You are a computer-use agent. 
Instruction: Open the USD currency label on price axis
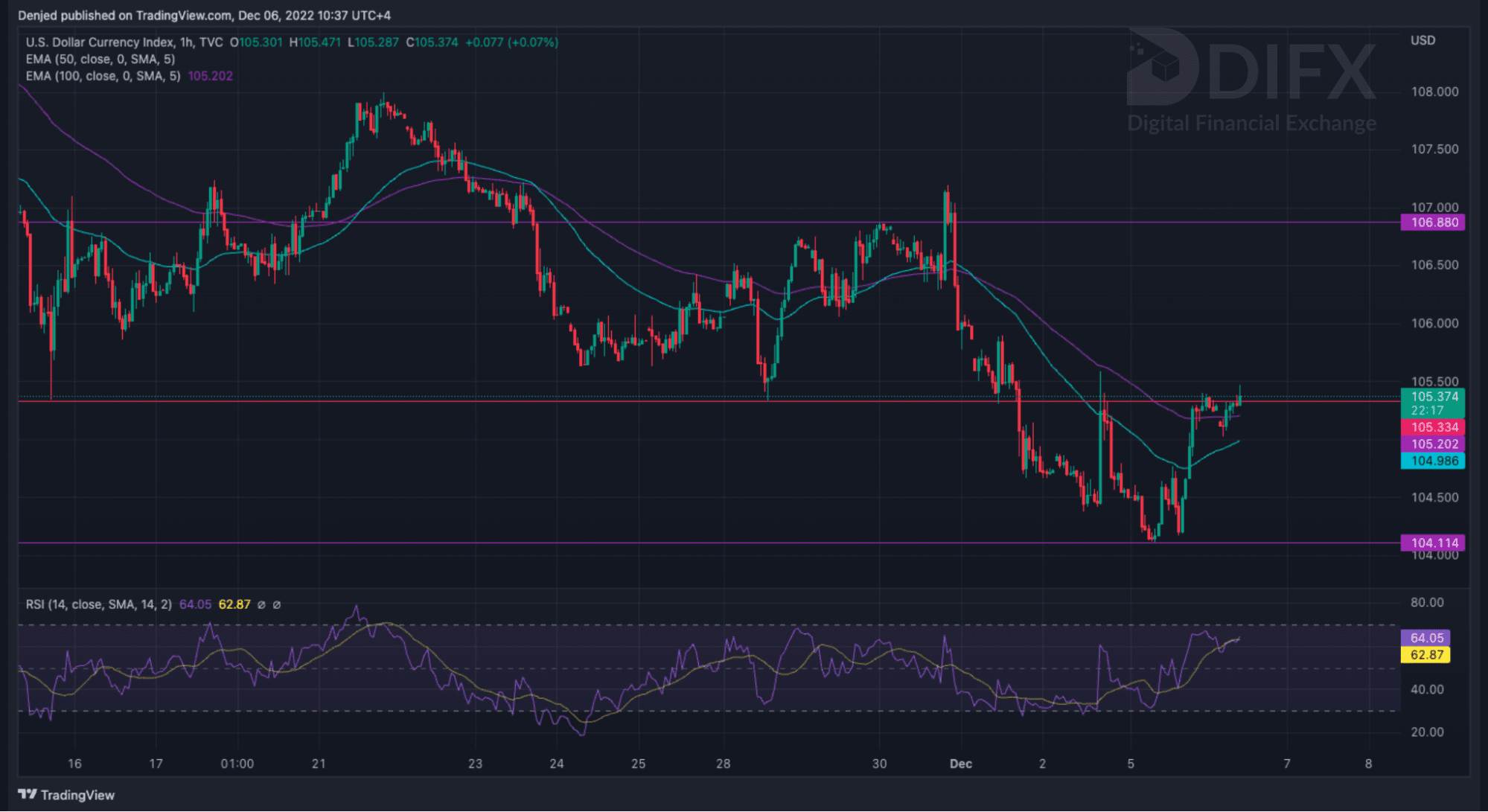point(1422,40)
